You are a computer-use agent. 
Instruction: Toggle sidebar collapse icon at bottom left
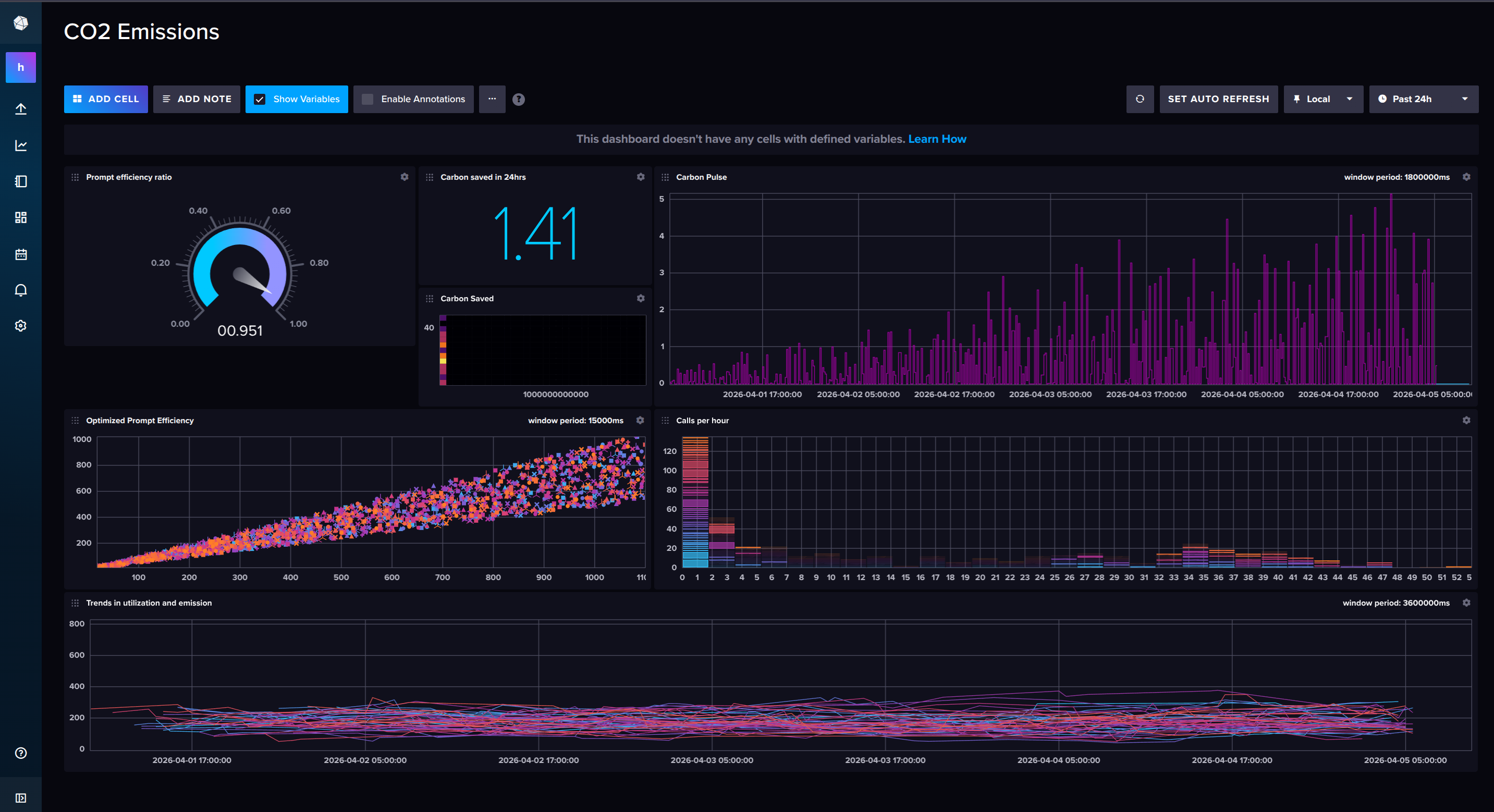coord(21,798)
